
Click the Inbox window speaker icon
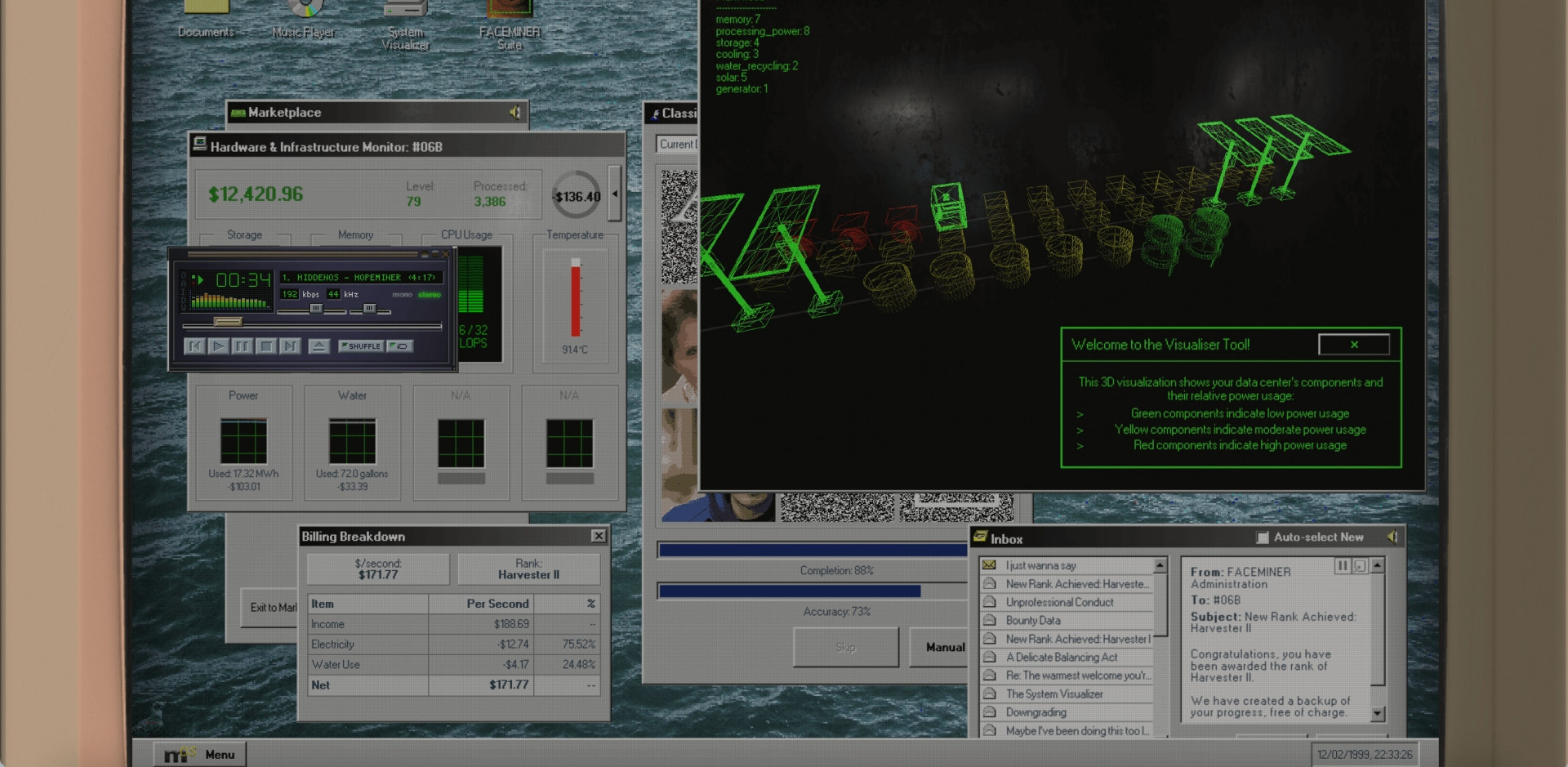[x=1392, y=537]
